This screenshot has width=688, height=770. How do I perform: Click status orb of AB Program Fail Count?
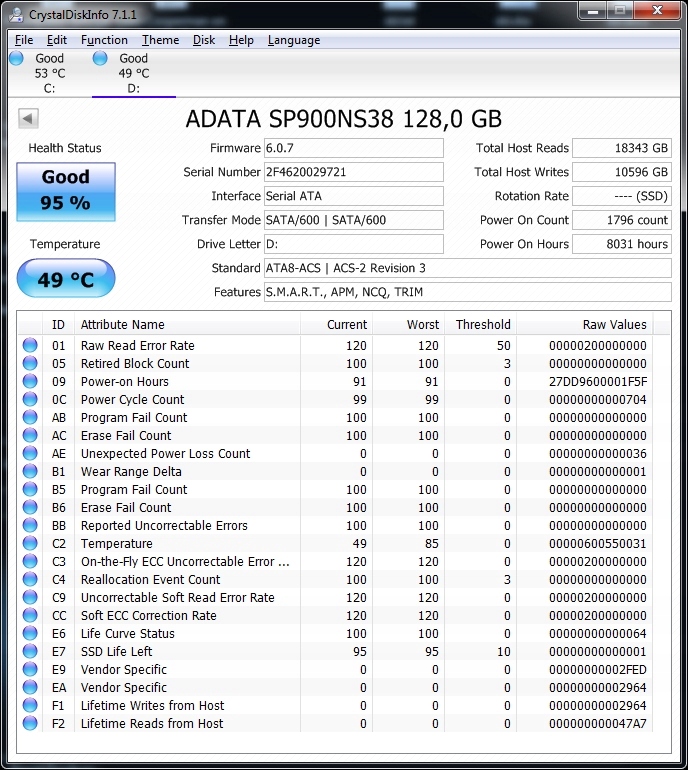[30, 417]
